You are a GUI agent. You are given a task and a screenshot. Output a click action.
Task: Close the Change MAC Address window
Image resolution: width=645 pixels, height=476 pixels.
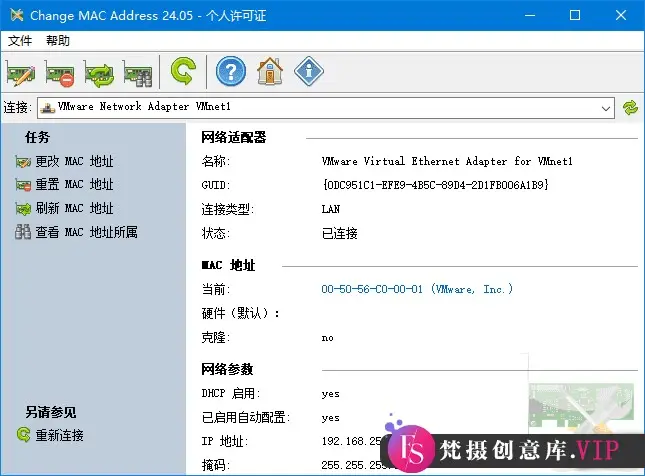tap(621, 15)
